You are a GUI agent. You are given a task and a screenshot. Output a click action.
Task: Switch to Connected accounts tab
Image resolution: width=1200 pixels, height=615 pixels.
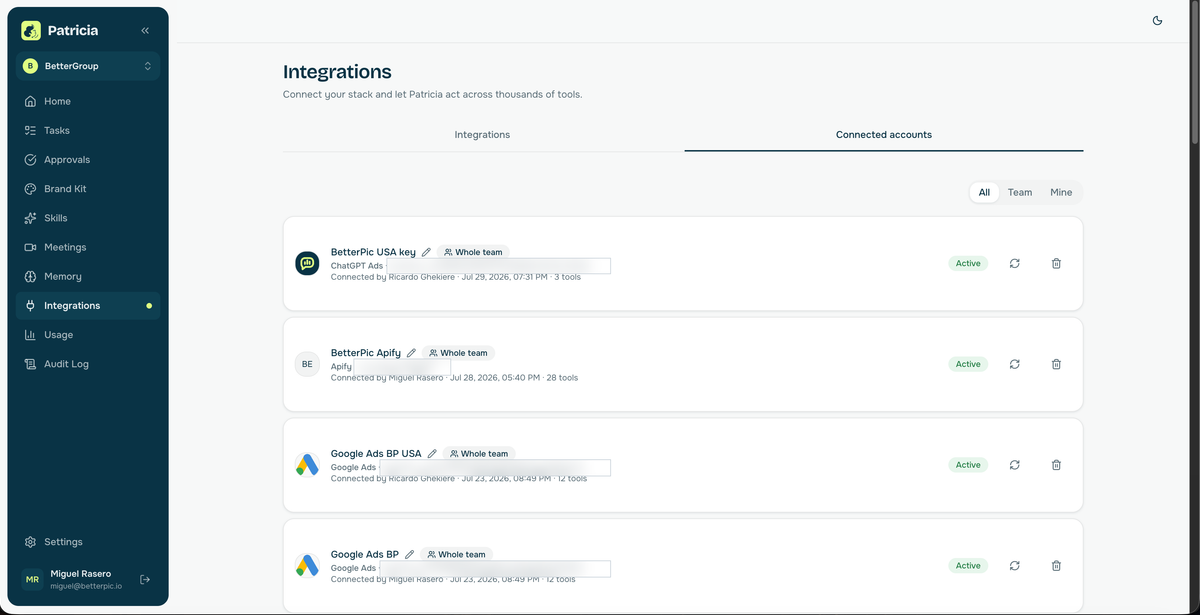tap(884, 135)
